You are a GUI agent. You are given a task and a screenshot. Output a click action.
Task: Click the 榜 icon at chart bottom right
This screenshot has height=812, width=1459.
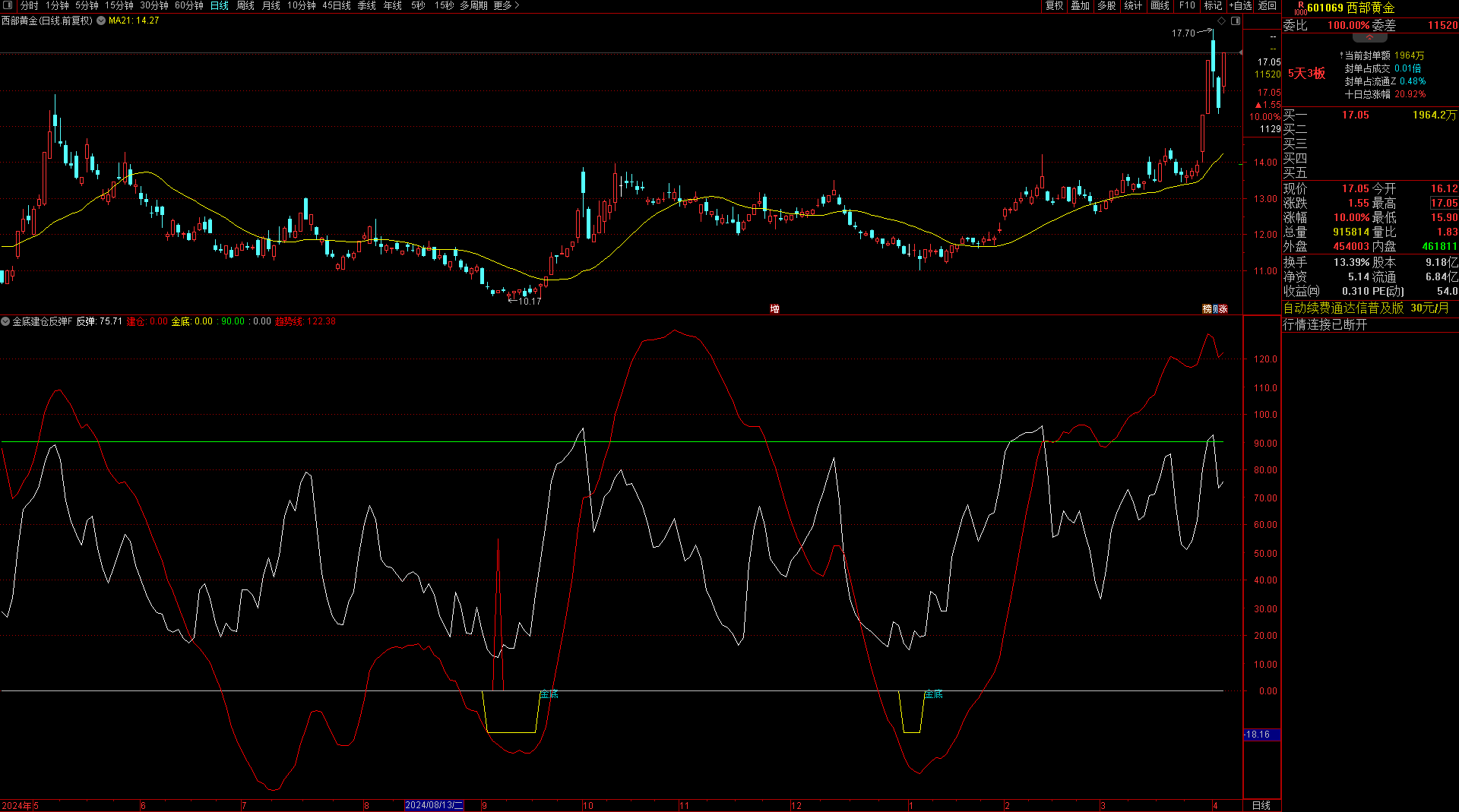(1207, 308)
